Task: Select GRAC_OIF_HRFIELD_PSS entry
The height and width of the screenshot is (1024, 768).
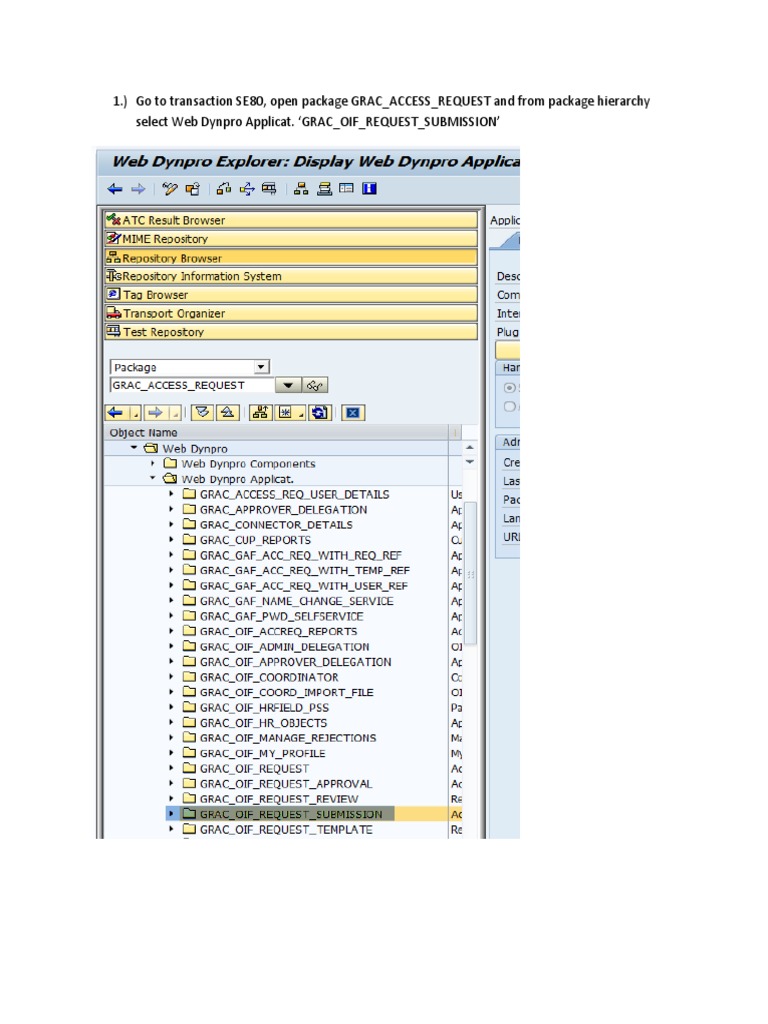Action: (x=264, y=708)
